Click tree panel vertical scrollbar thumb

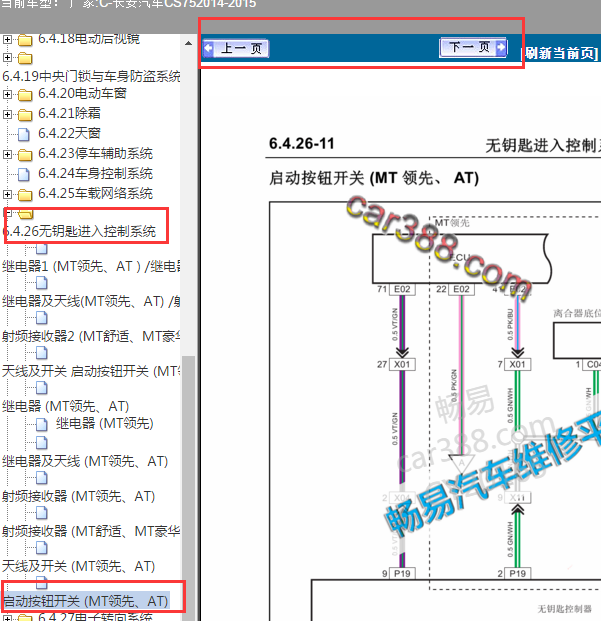188,487
